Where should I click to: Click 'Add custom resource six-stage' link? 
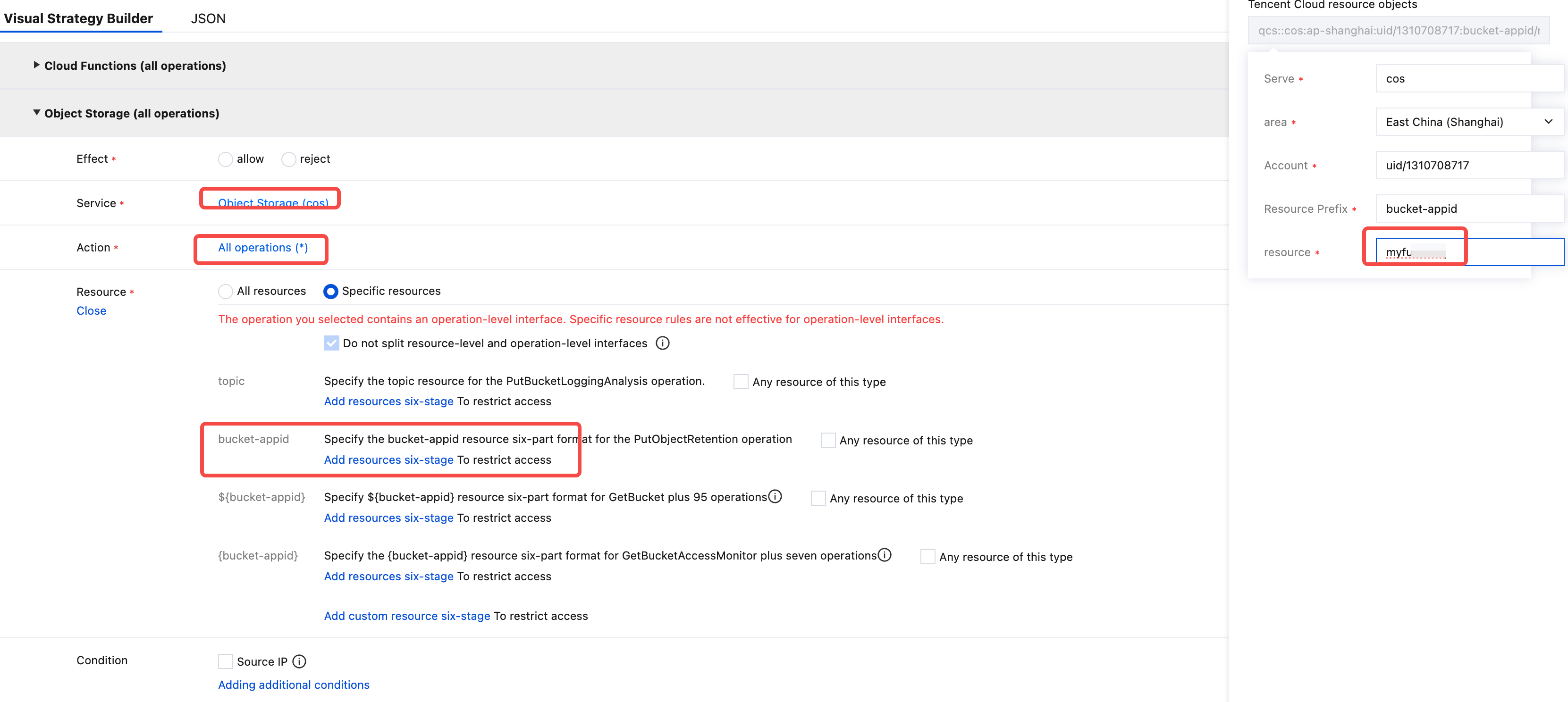406,616
